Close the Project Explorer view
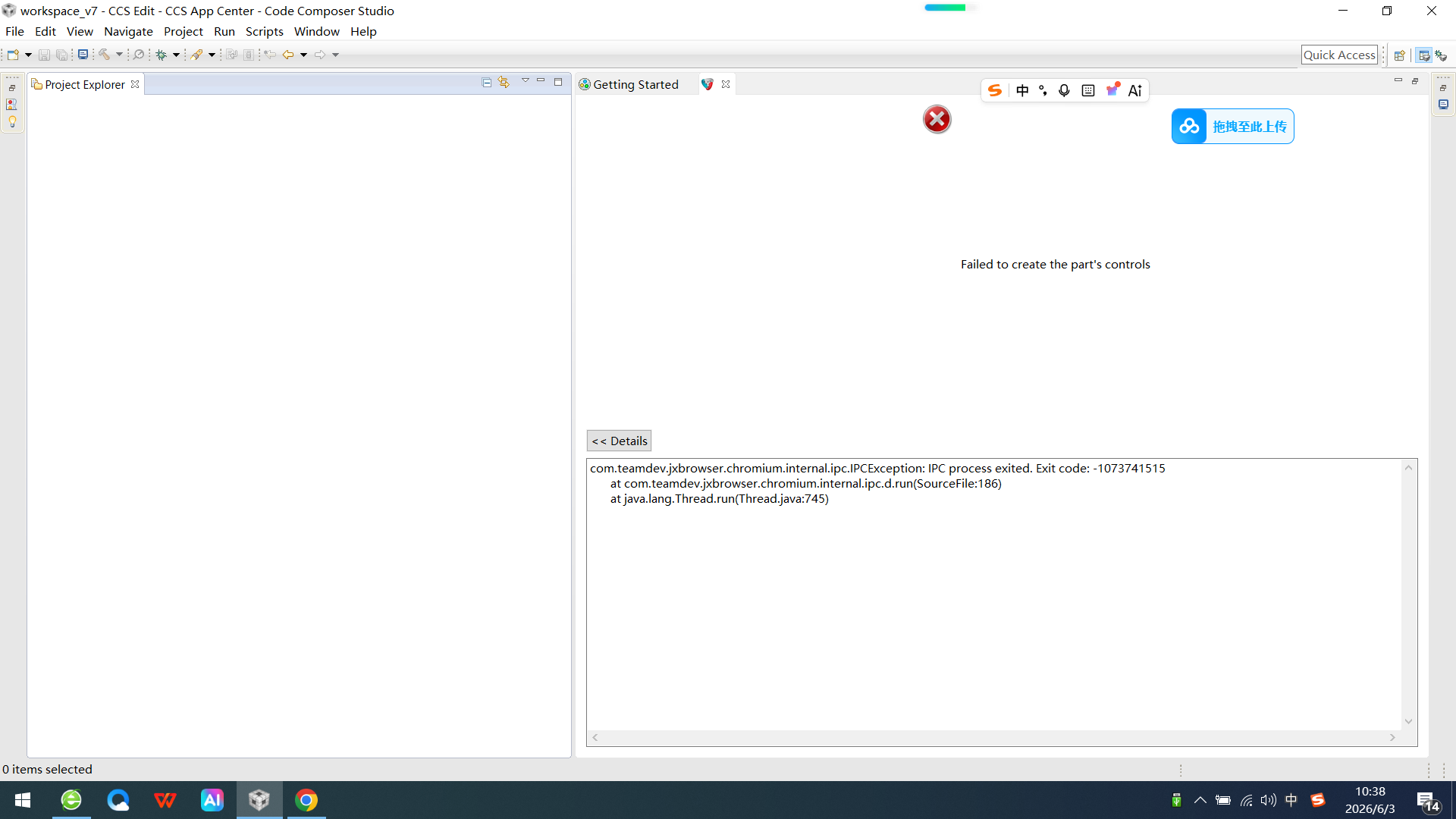This screenshot has height=819, width=1456. tap(135, 84)
